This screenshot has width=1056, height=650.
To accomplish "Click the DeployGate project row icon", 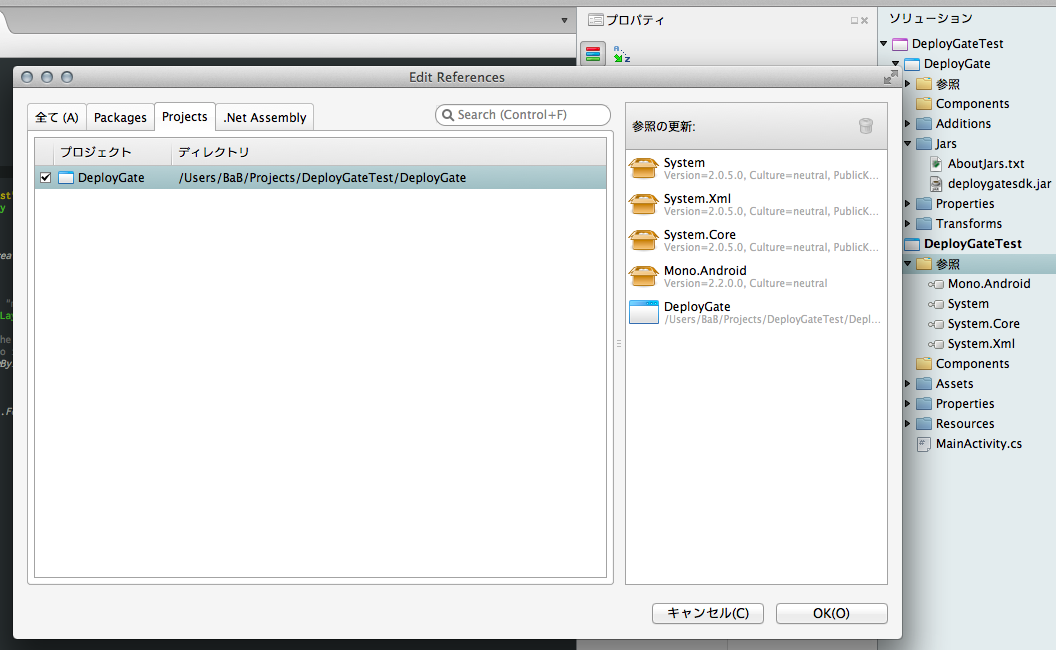I will coord(66,178).
